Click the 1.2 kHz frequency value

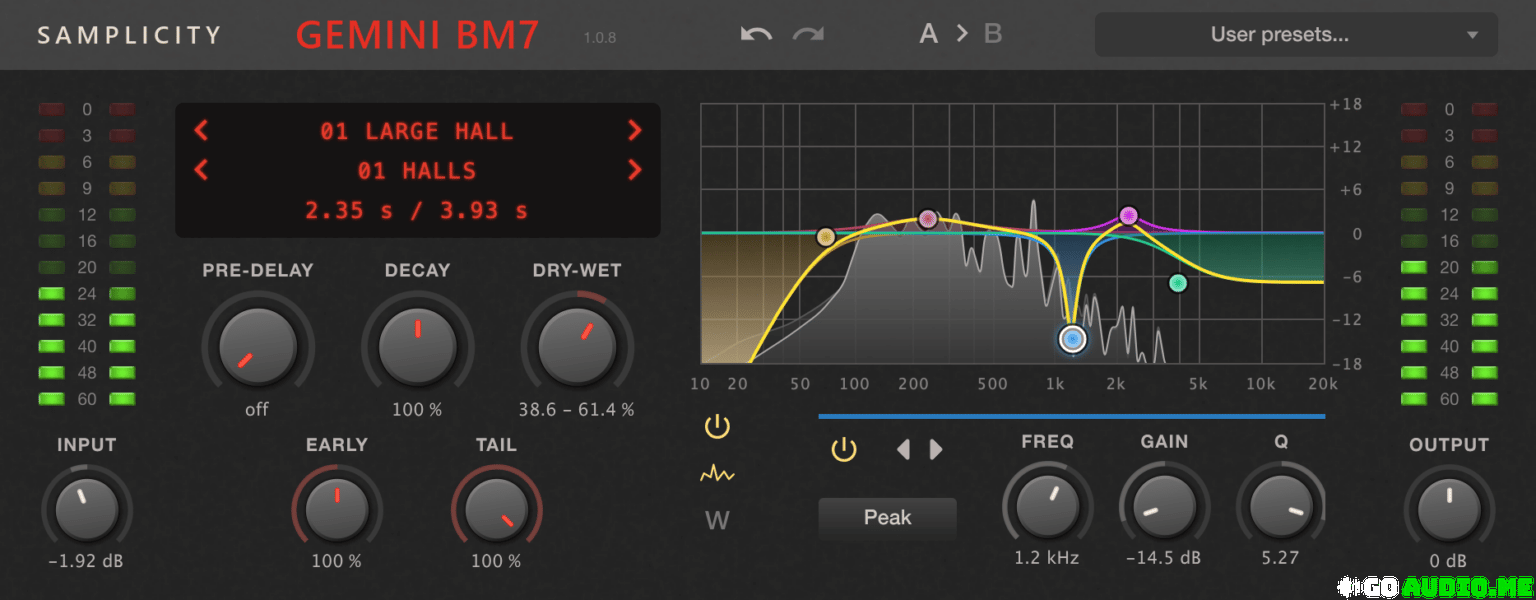tap(1047, 558)
